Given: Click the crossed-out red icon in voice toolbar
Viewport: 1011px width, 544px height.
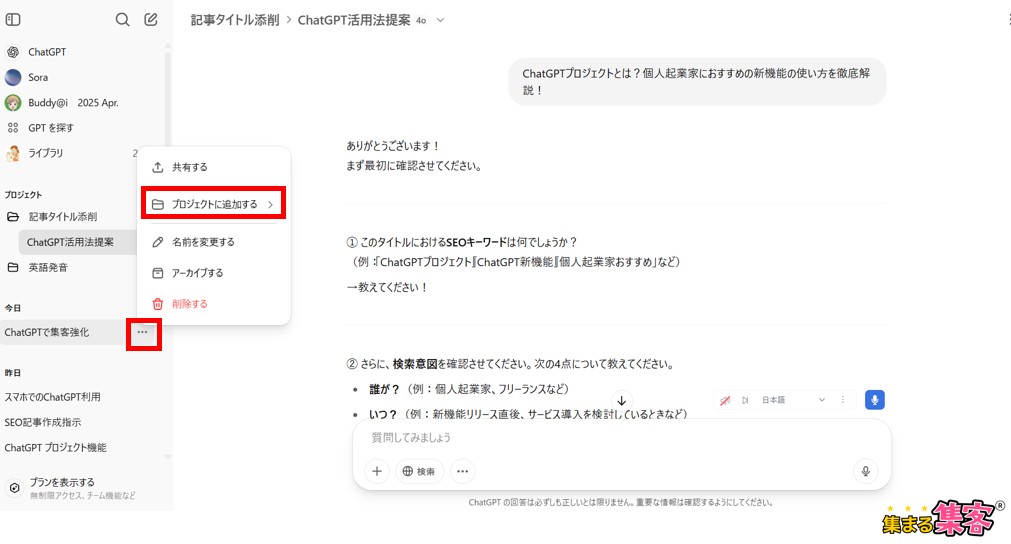Looking at the screenshot, I should coord(725,400).
